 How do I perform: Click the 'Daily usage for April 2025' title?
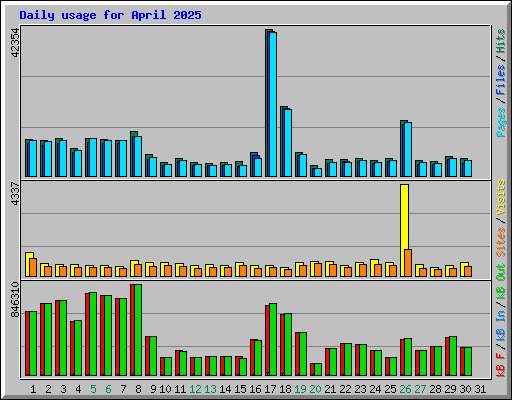click(x=110, y=15)
